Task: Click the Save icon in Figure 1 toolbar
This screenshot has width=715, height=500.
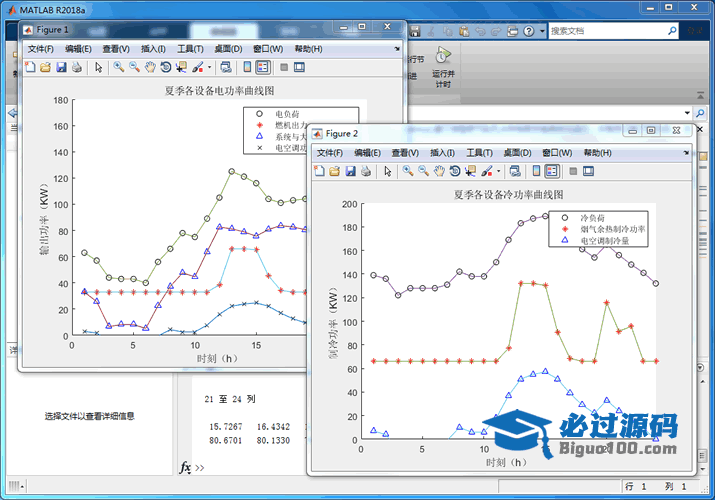Action: point(61,67)
